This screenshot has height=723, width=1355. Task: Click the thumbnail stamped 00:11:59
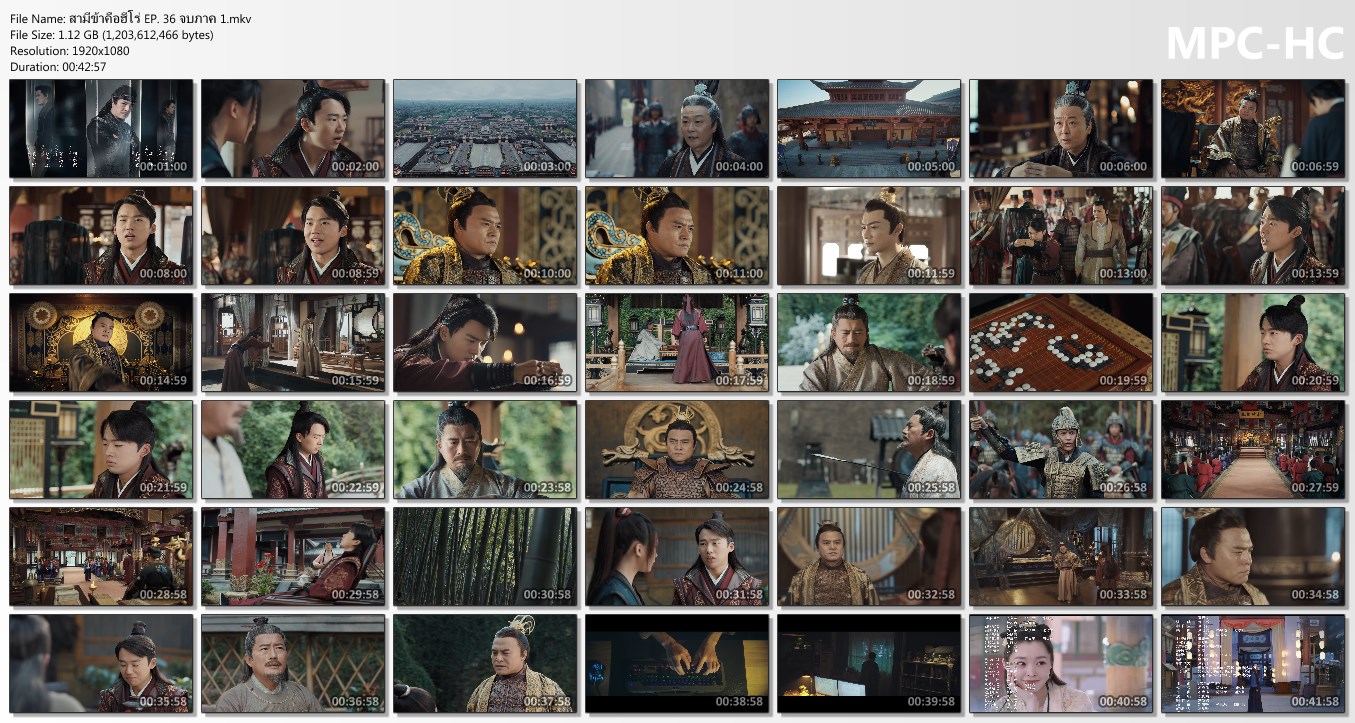tap(869, 236)
